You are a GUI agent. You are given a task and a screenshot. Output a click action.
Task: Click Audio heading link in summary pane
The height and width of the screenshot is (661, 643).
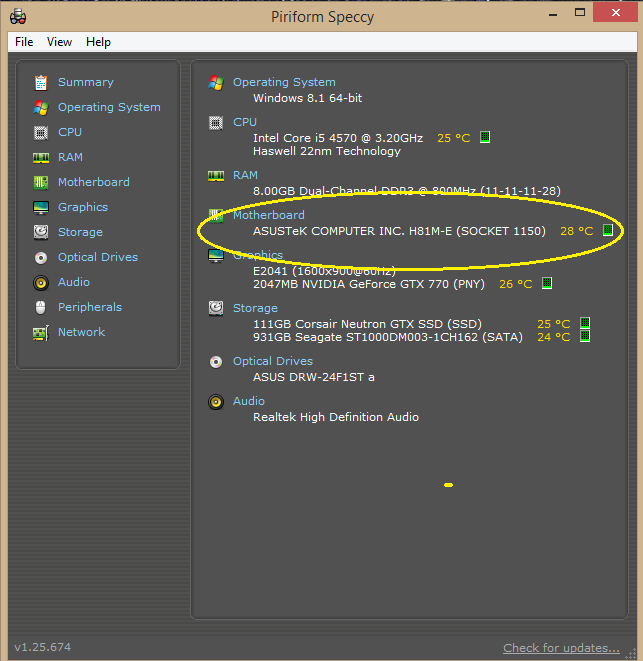249,401
